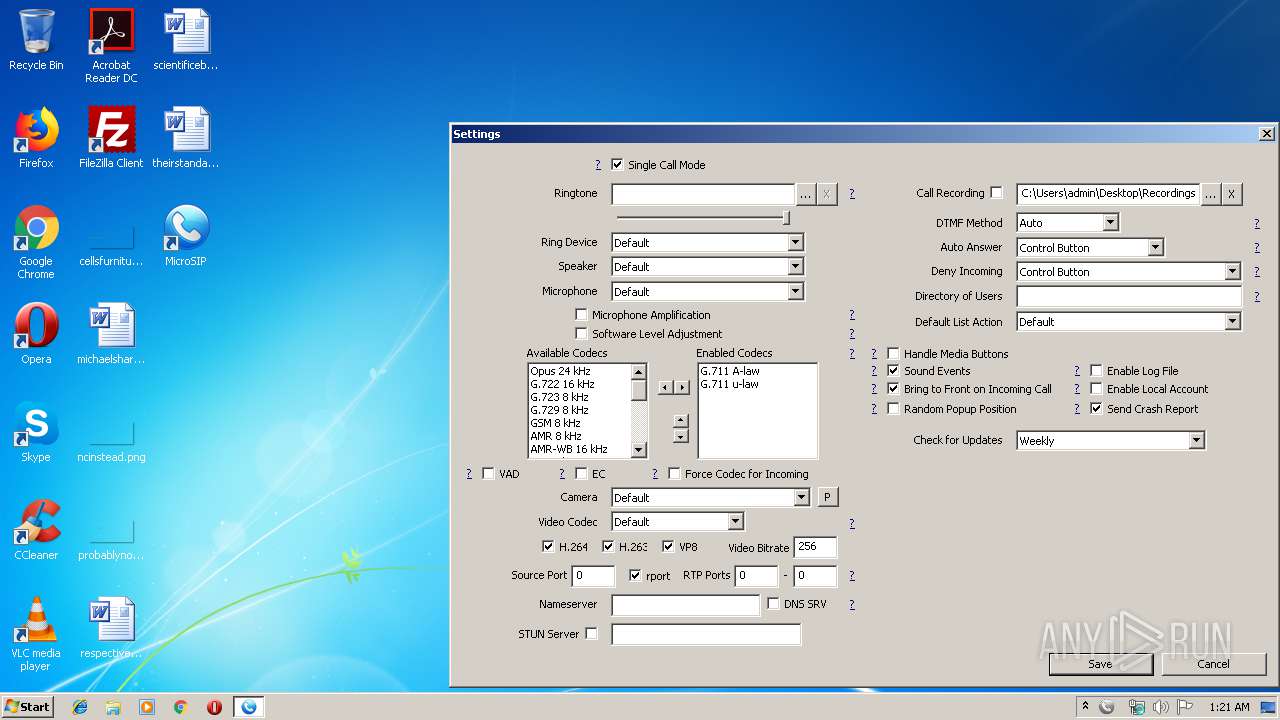Image resolution: width=1280 pixels, height=720 pixels.
Task: Enable STUN Server checkbox
Action: (591, 633)
